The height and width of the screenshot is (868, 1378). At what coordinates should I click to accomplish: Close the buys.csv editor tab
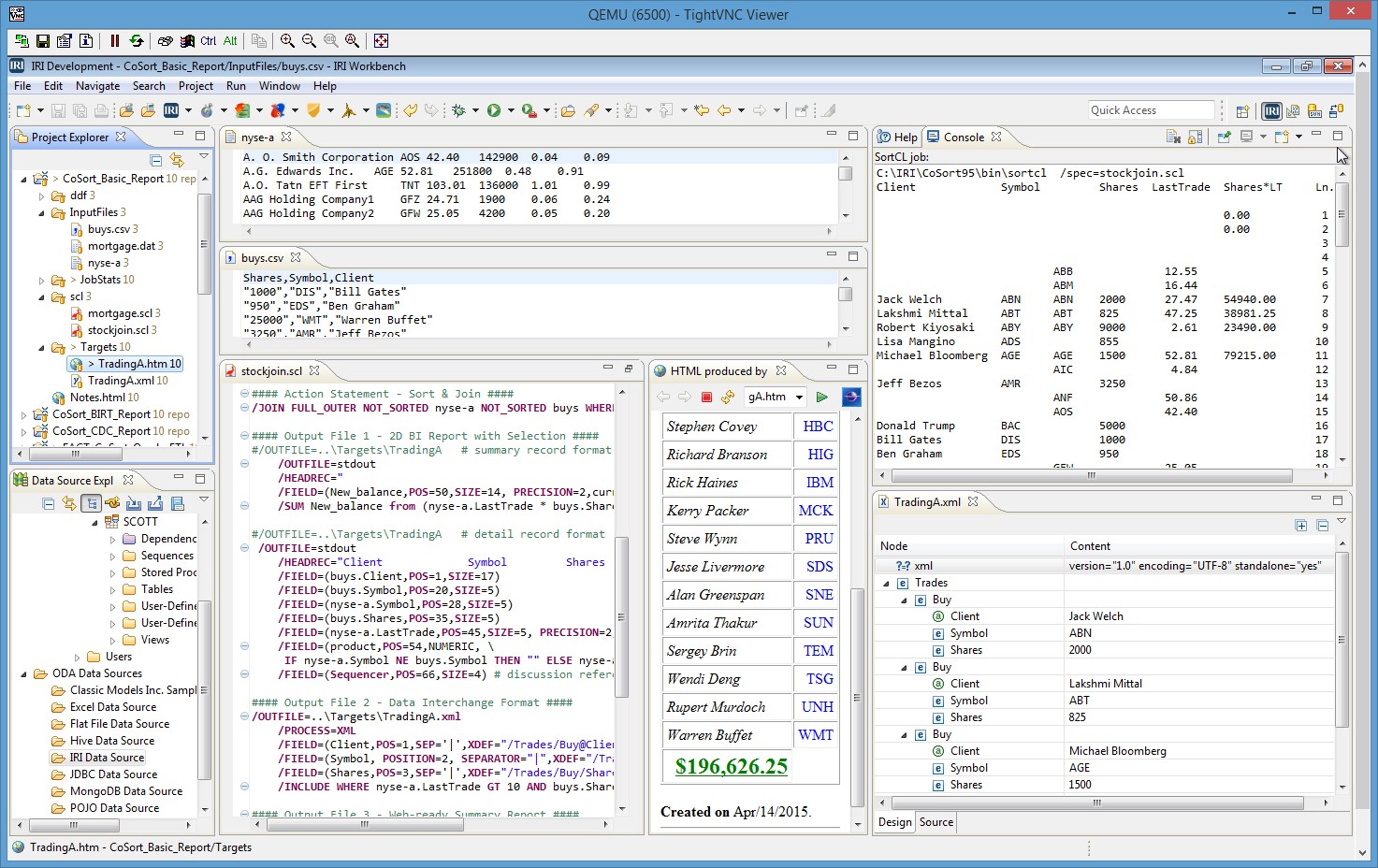[x=296, y=257]
